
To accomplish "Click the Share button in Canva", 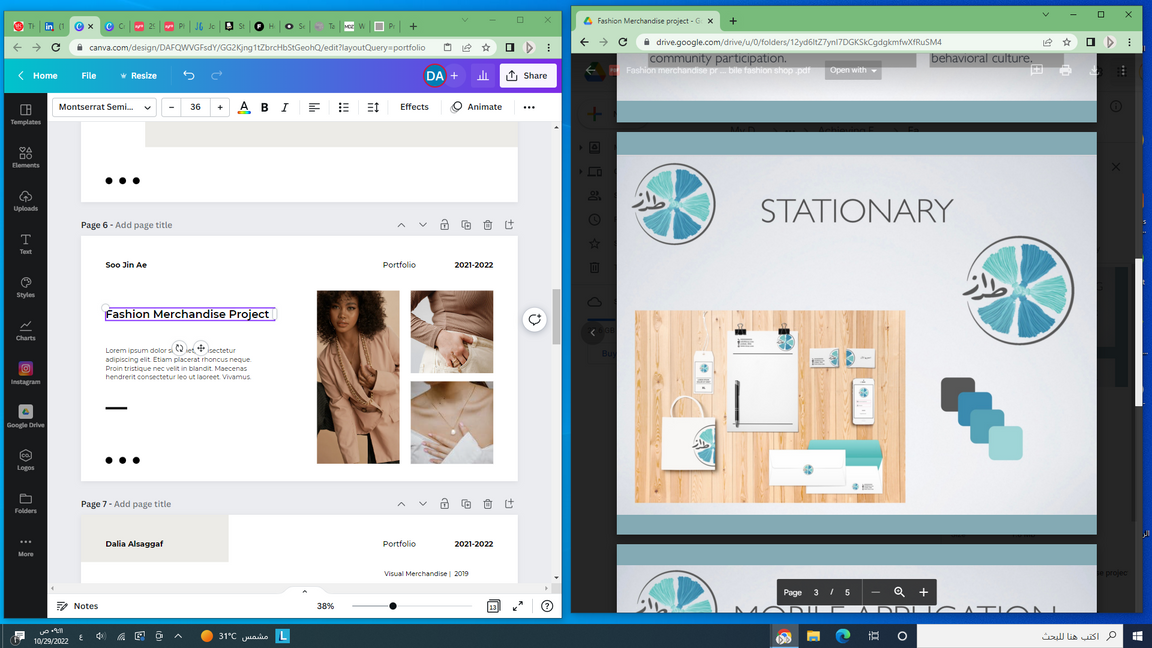I will (x=528, y=76).
